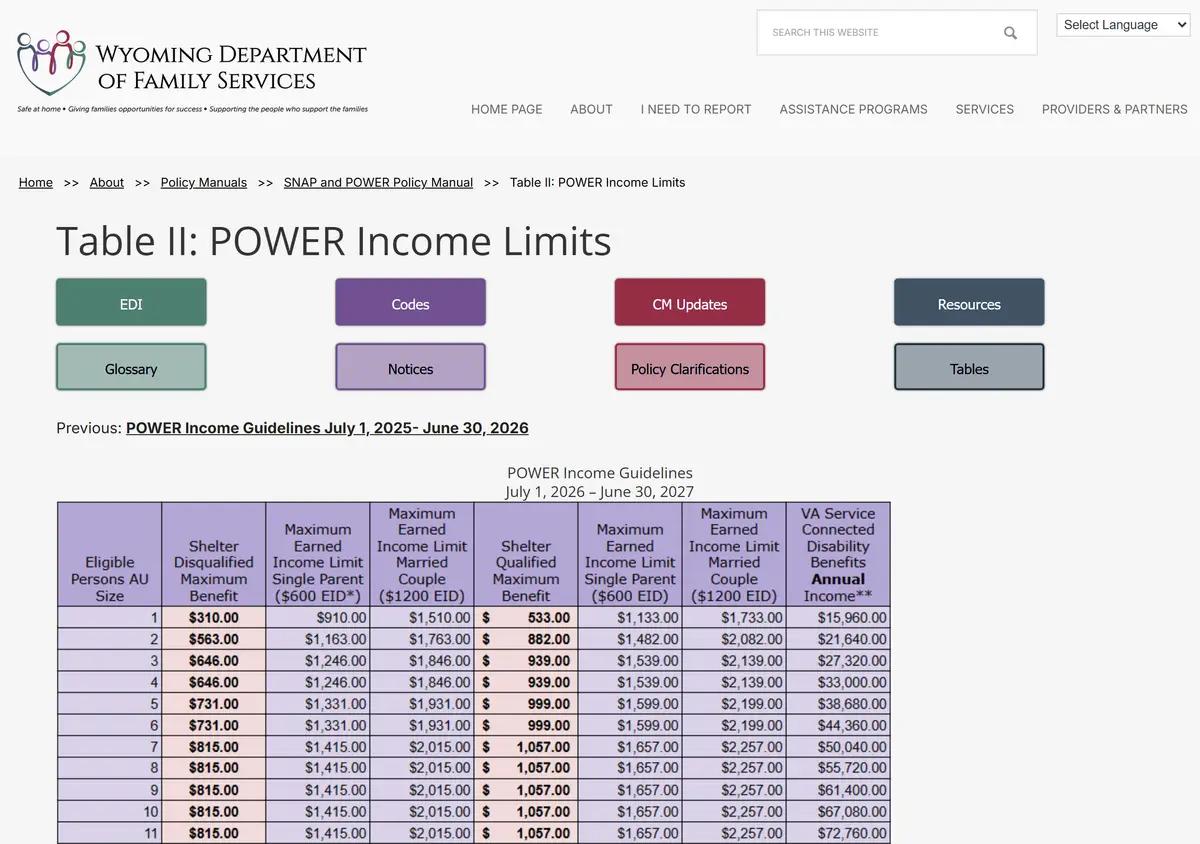Click the Resources button

pyautogui.click(x=969, y=303)
